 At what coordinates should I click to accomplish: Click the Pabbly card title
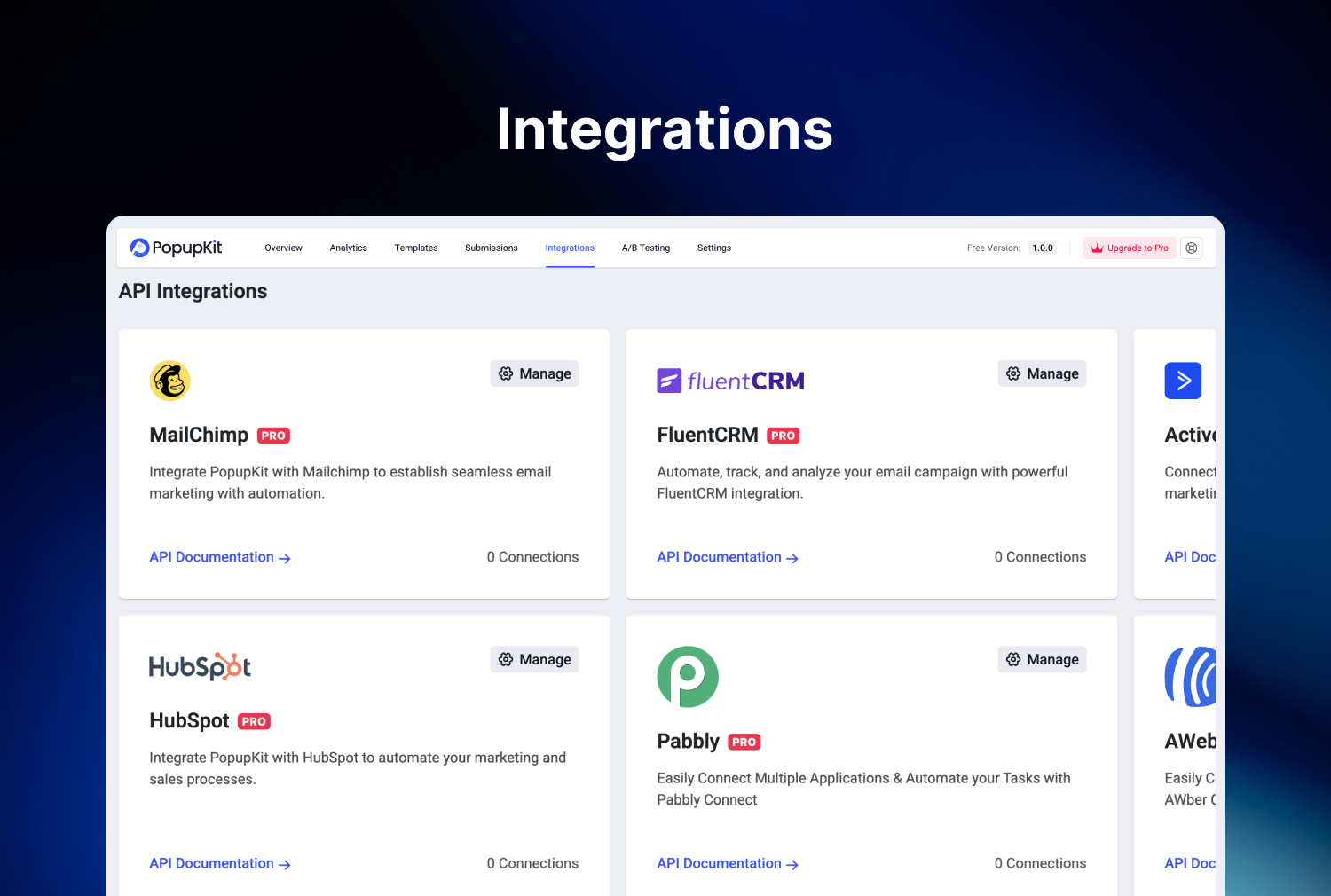pyautogui.click(x=688, y=741)
